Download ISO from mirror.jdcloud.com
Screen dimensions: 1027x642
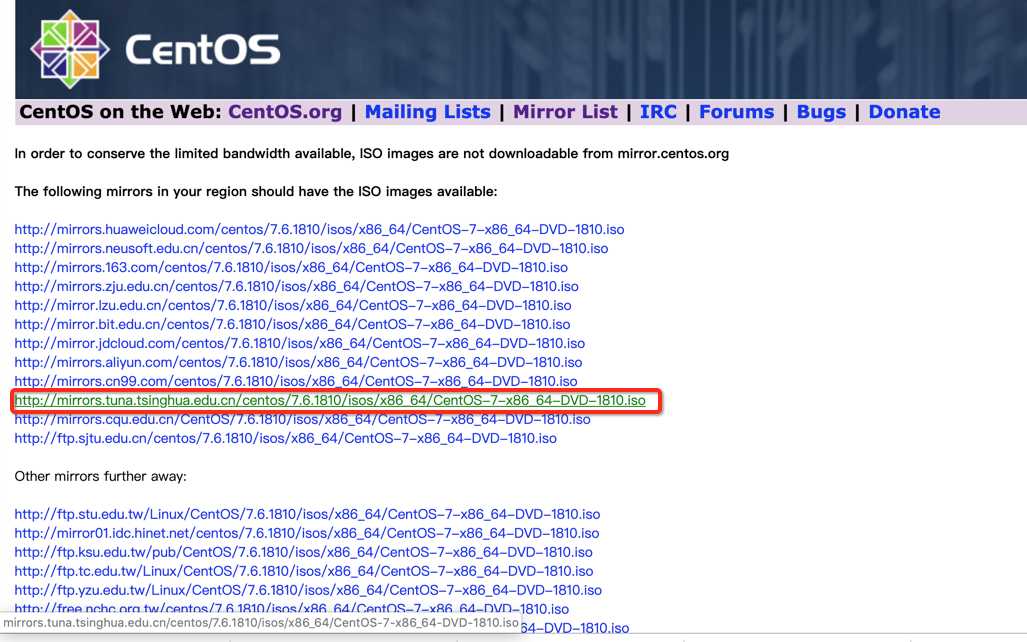click(299, 343)
